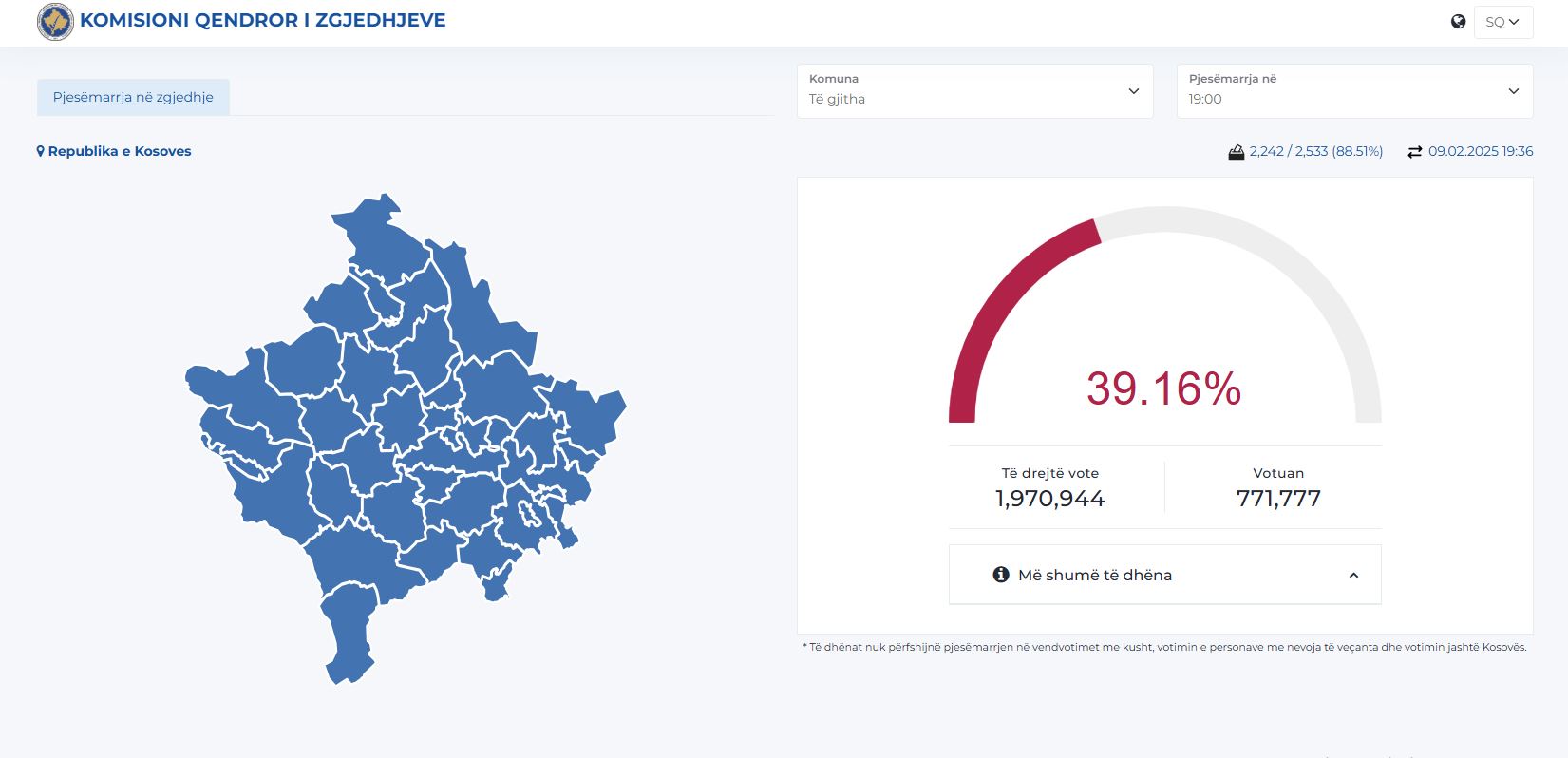
Task: Click the location pin icon
Action: 41,151
